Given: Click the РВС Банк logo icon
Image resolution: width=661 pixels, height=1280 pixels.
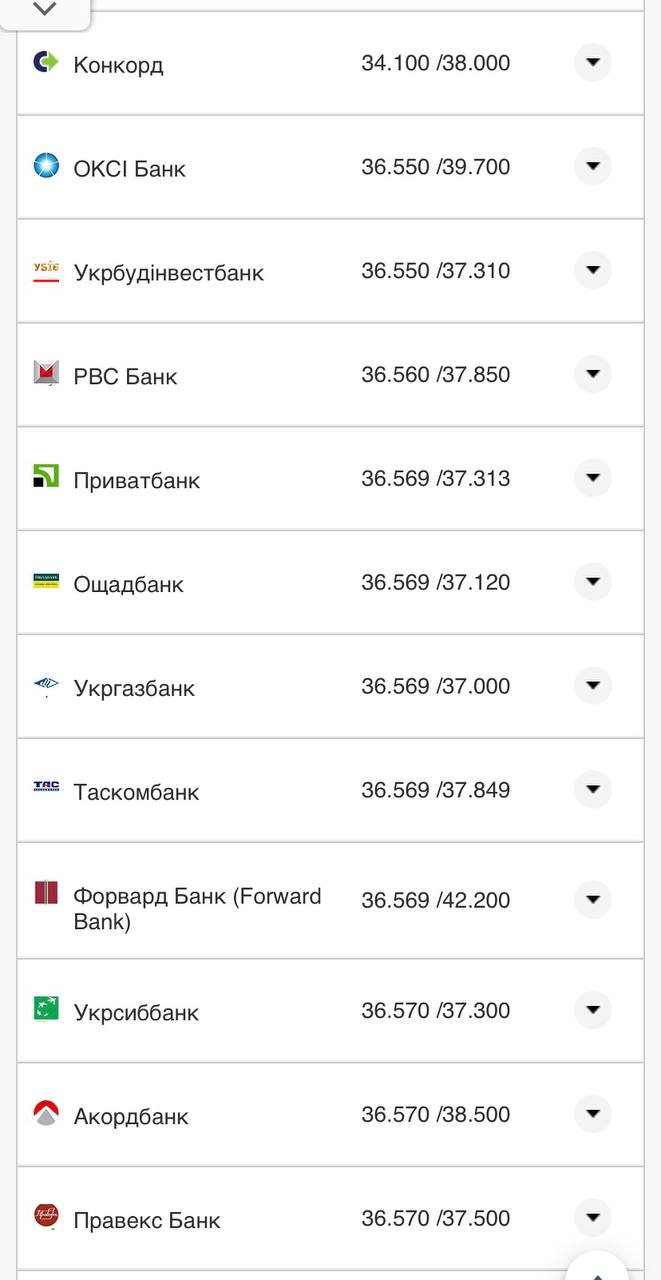Looking at the screenshot, I should 46,374.
